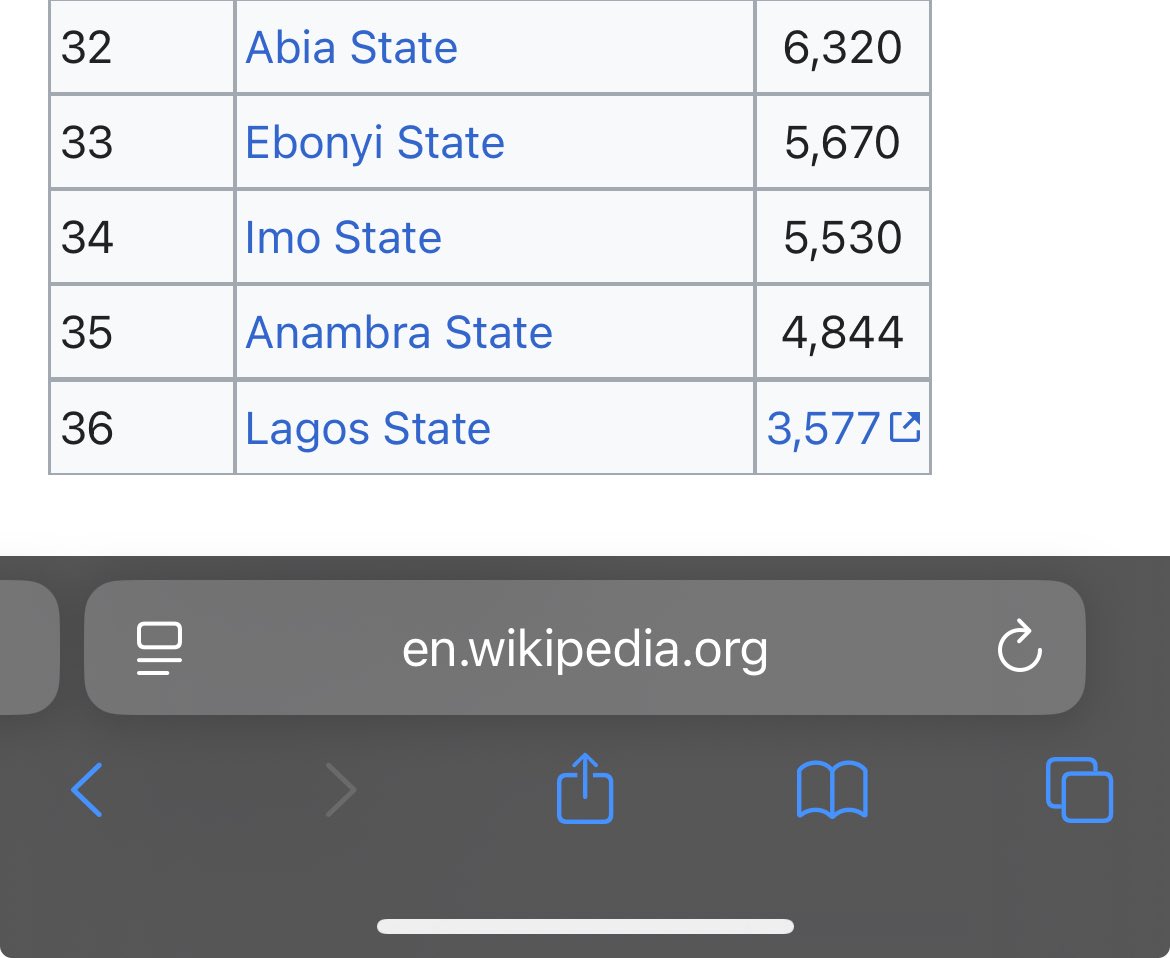
Task: Tap the home indicator bar
Action: 585,927
